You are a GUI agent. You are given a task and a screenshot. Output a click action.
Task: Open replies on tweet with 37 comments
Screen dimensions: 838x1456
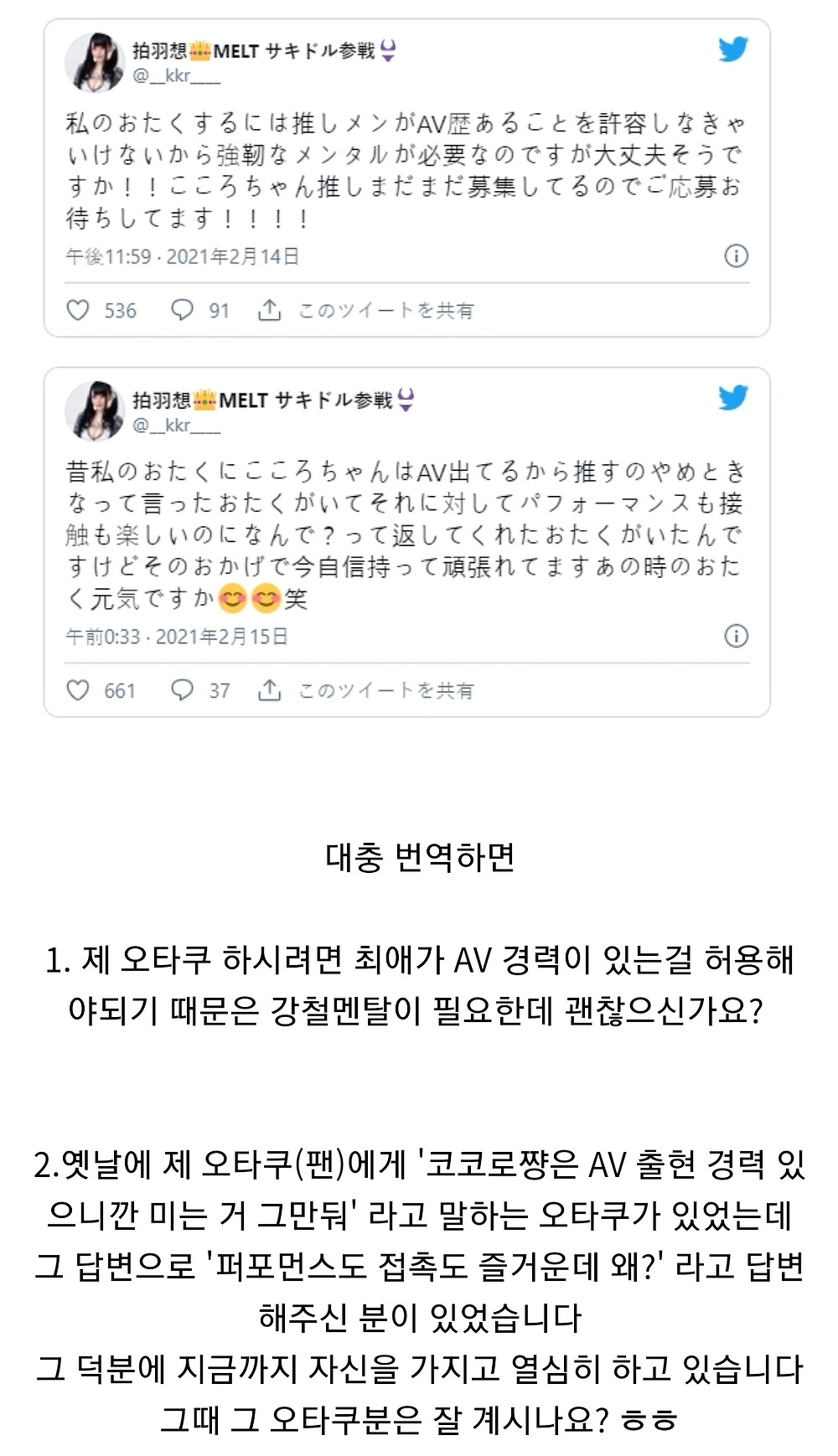tap(182, 690)
